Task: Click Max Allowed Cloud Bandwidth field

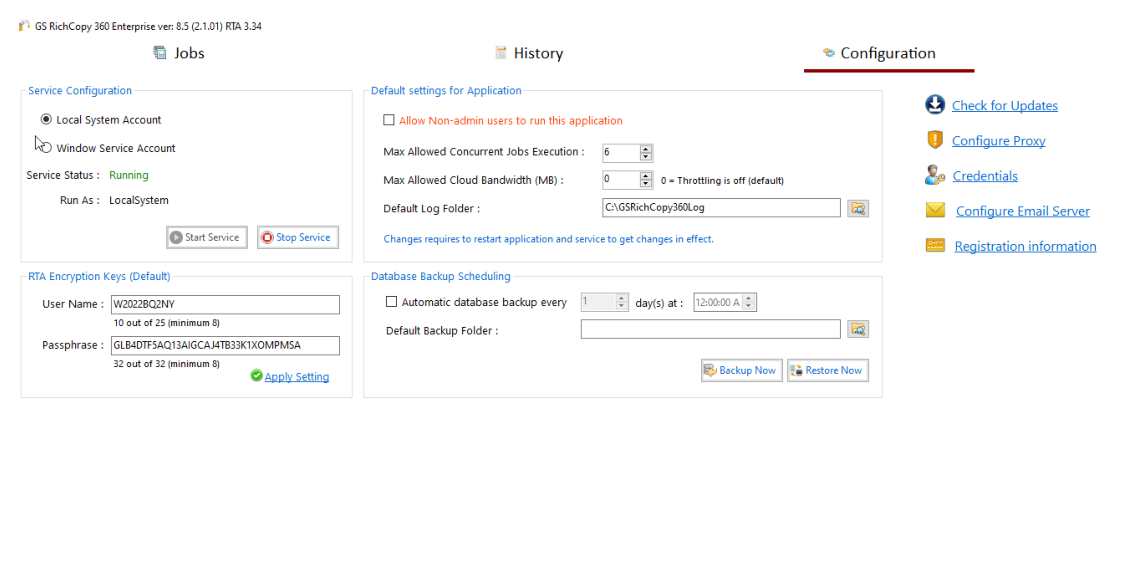Action: (x=620, y=179)
